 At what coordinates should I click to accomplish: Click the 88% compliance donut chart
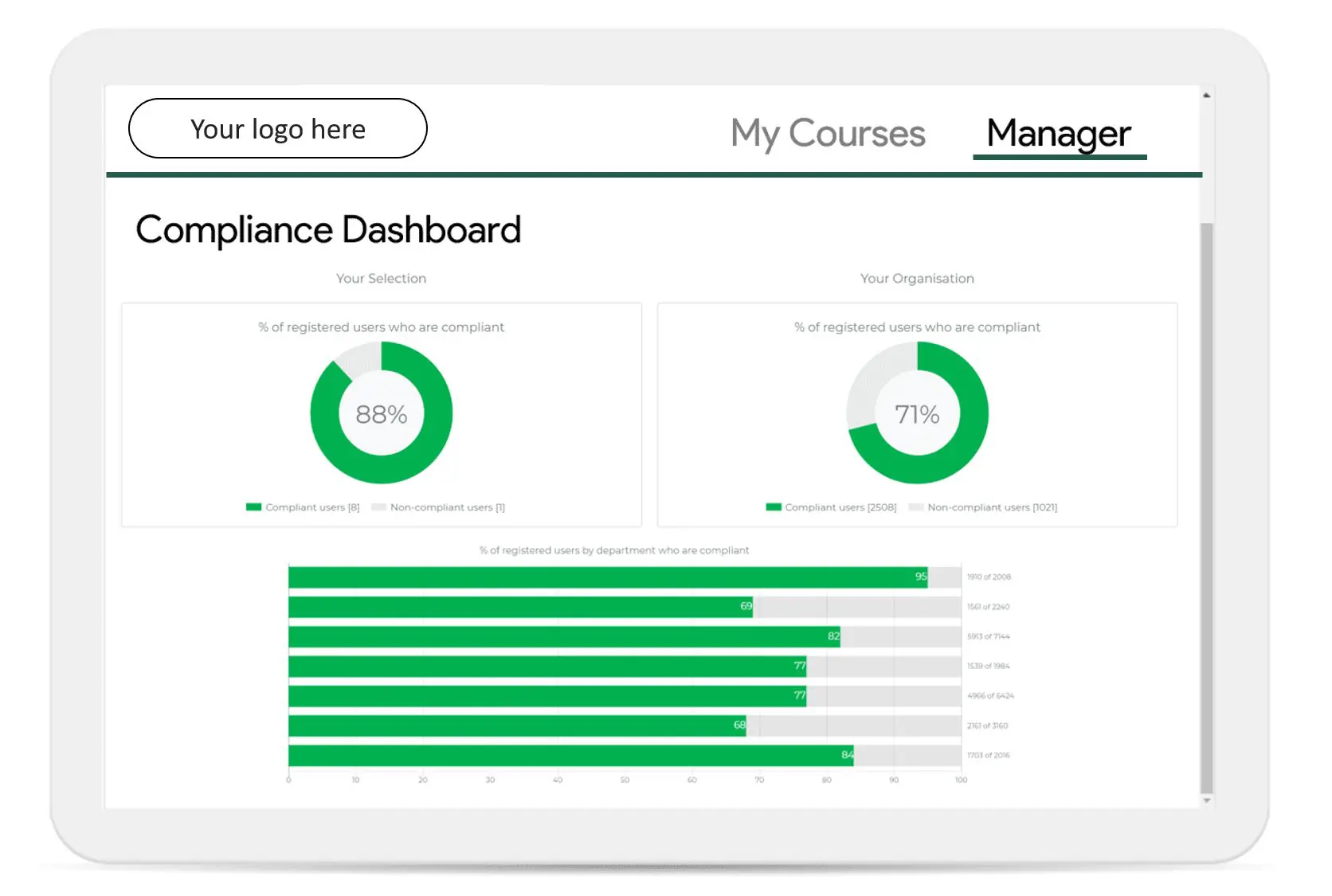tap(382, 413)
